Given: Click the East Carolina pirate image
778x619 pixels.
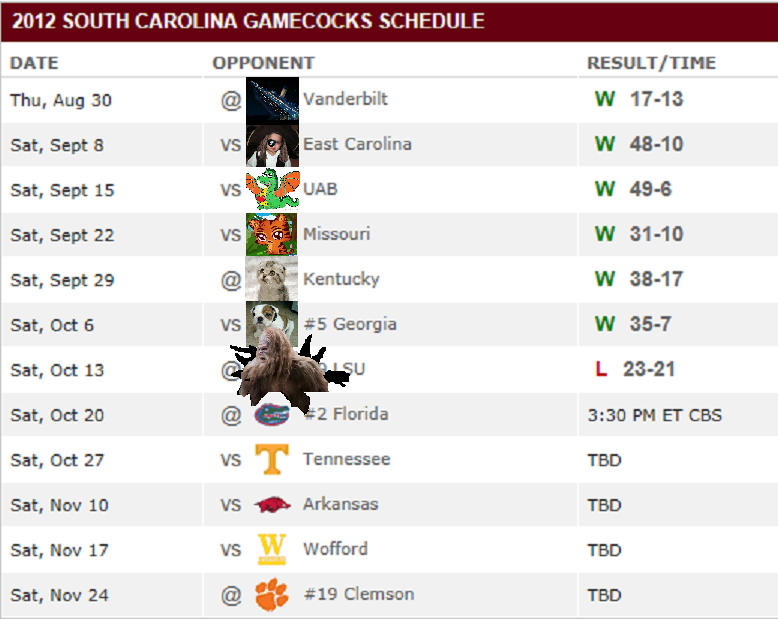Looking at the screenshot, I should click(272, 144).
